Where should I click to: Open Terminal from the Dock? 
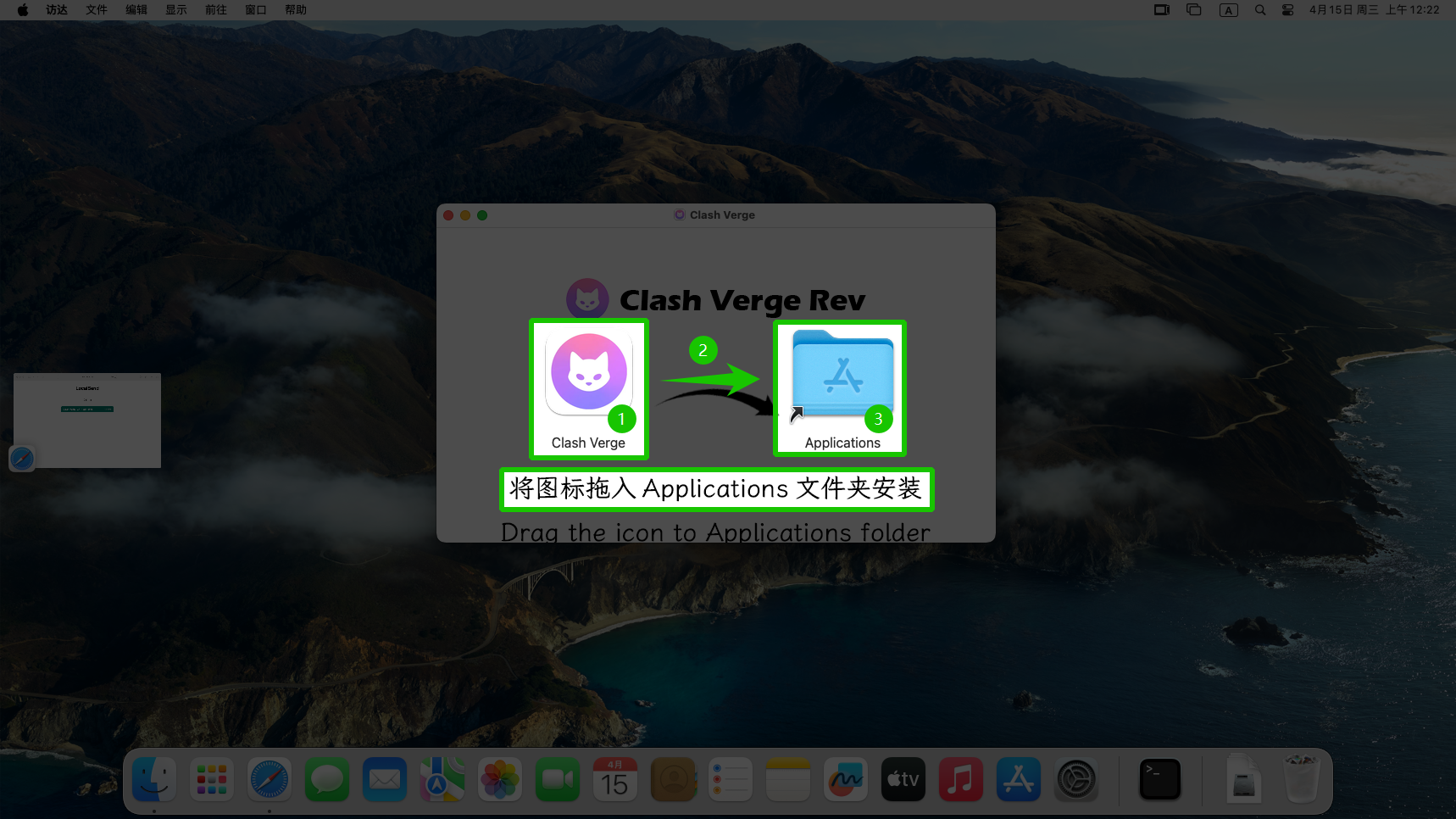click(x=1160, y=779)
